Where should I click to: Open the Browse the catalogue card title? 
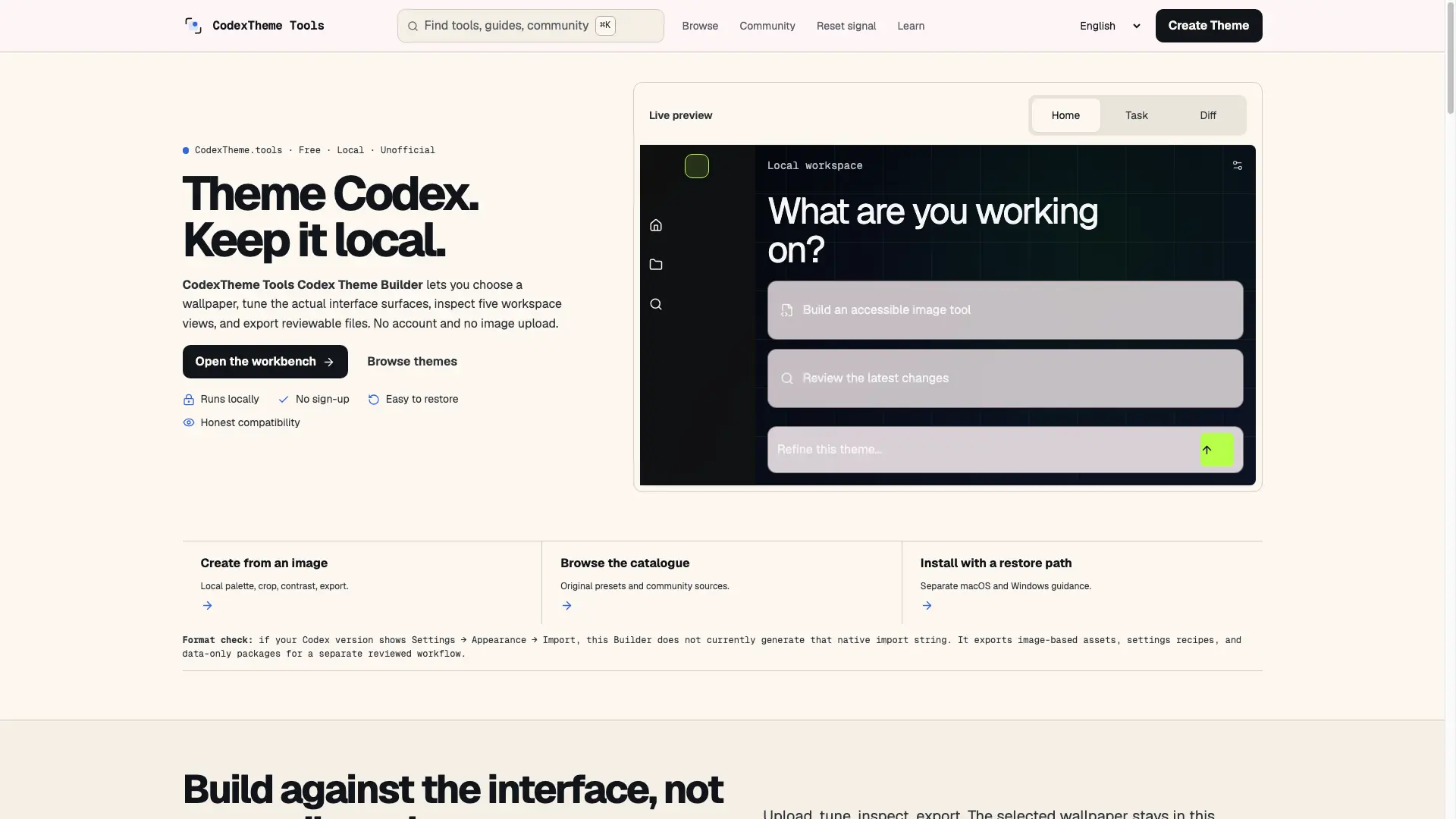click(x=625, y=563)
